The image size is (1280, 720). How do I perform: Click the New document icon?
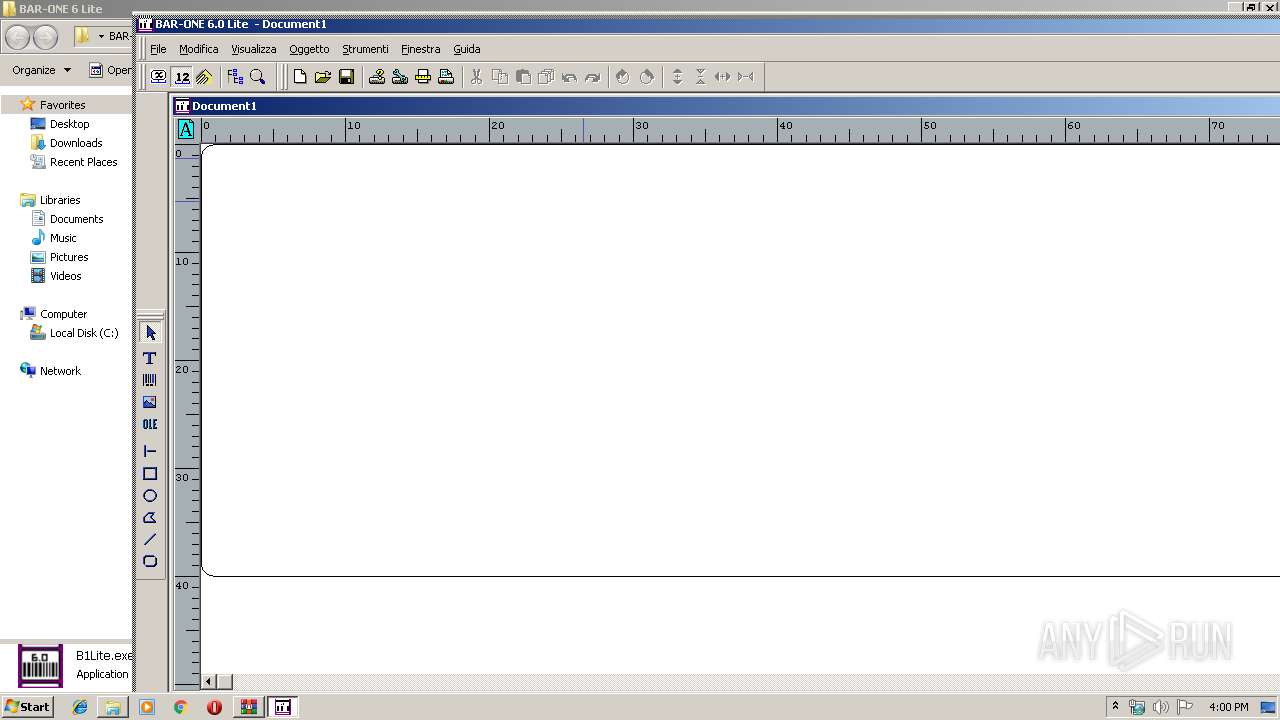[x=299, y=77]
